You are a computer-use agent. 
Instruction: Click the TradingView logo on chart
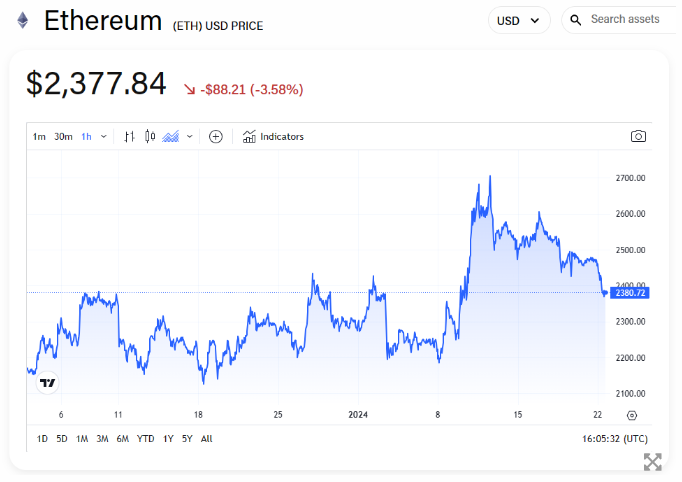[x=47, y=382]
